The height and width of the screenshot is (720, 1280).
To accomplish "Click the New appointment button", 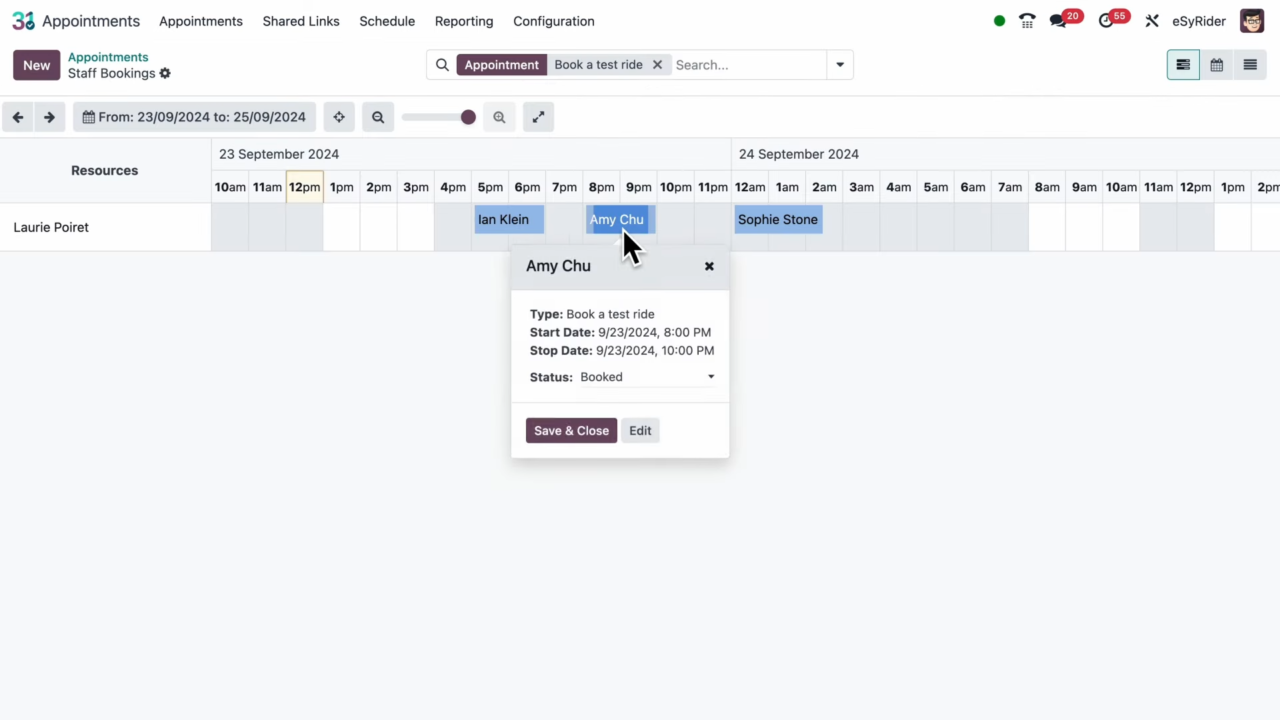I will pos(36,64).
